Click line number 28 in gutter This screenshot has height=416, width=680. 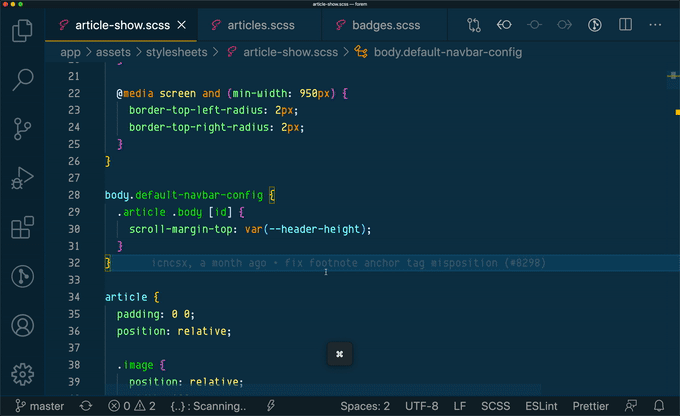pos(74,195)
